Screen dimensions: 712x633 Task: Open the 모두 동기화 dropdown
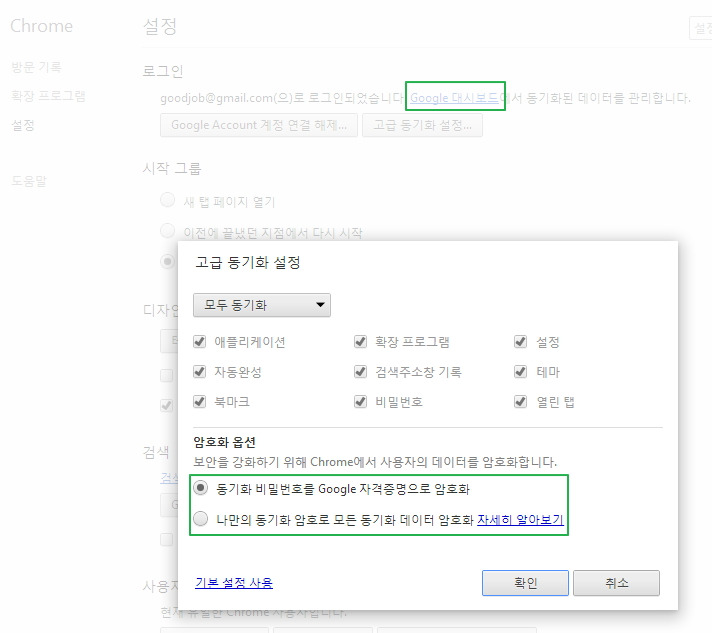click(262, 305)
